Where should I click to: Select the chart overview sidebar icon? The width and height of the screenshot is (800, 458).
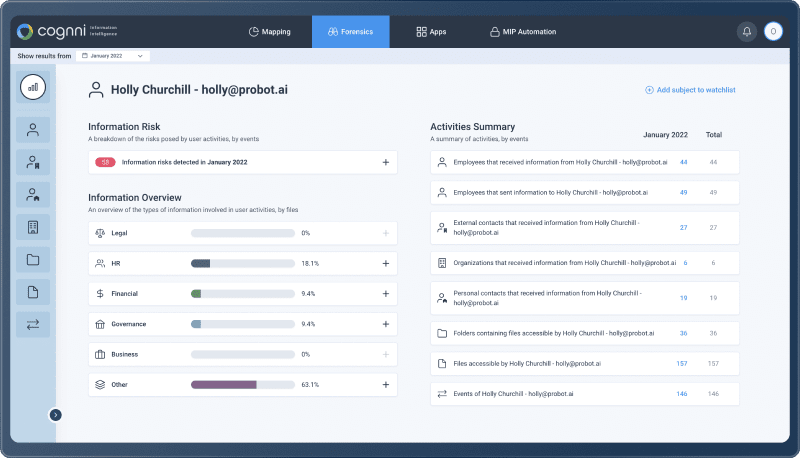tap(33, 87)
